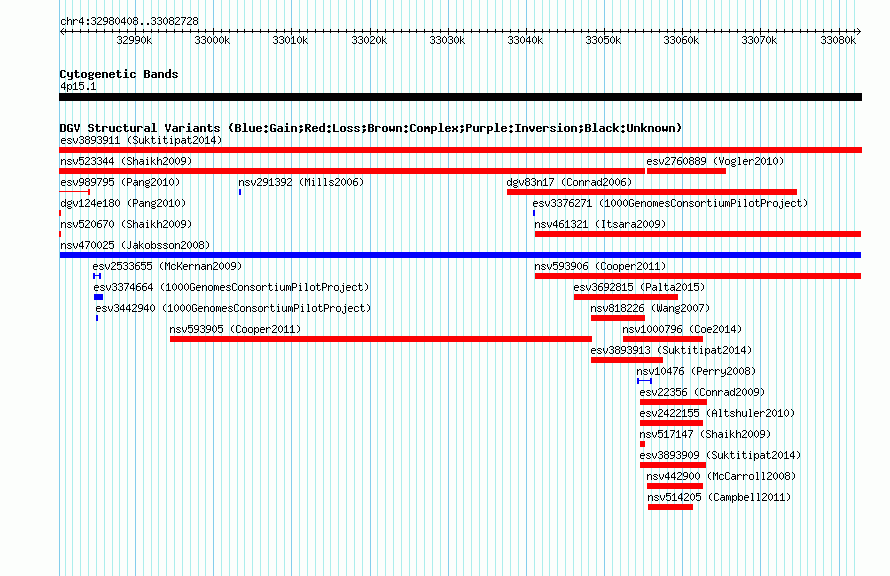Click the 33040k ruler tick label

[x=525, y=40]
